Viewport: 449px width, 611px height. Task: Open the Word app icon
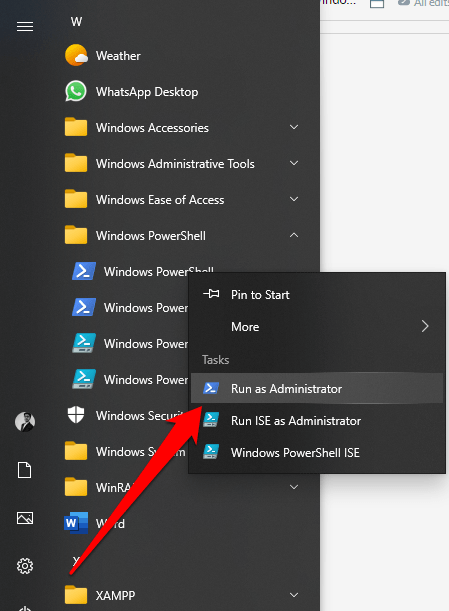pos(76,523)
